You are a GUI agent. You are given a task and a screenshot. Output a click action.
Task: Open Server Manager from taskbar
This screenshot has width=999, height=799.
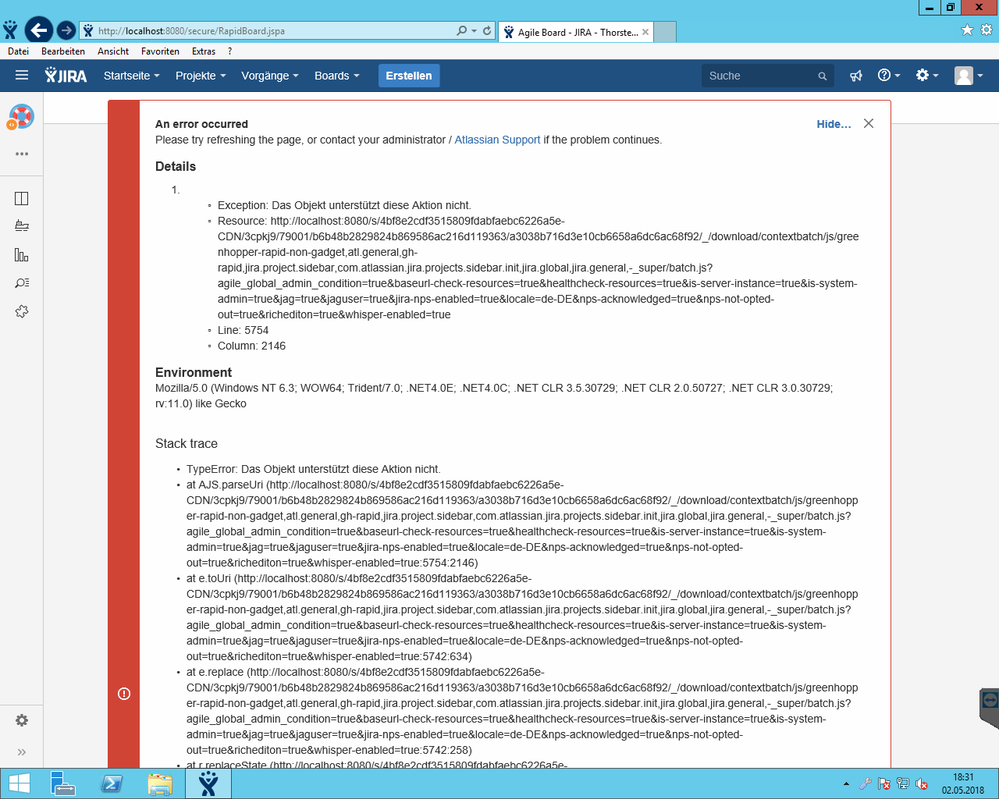(62, 783)
